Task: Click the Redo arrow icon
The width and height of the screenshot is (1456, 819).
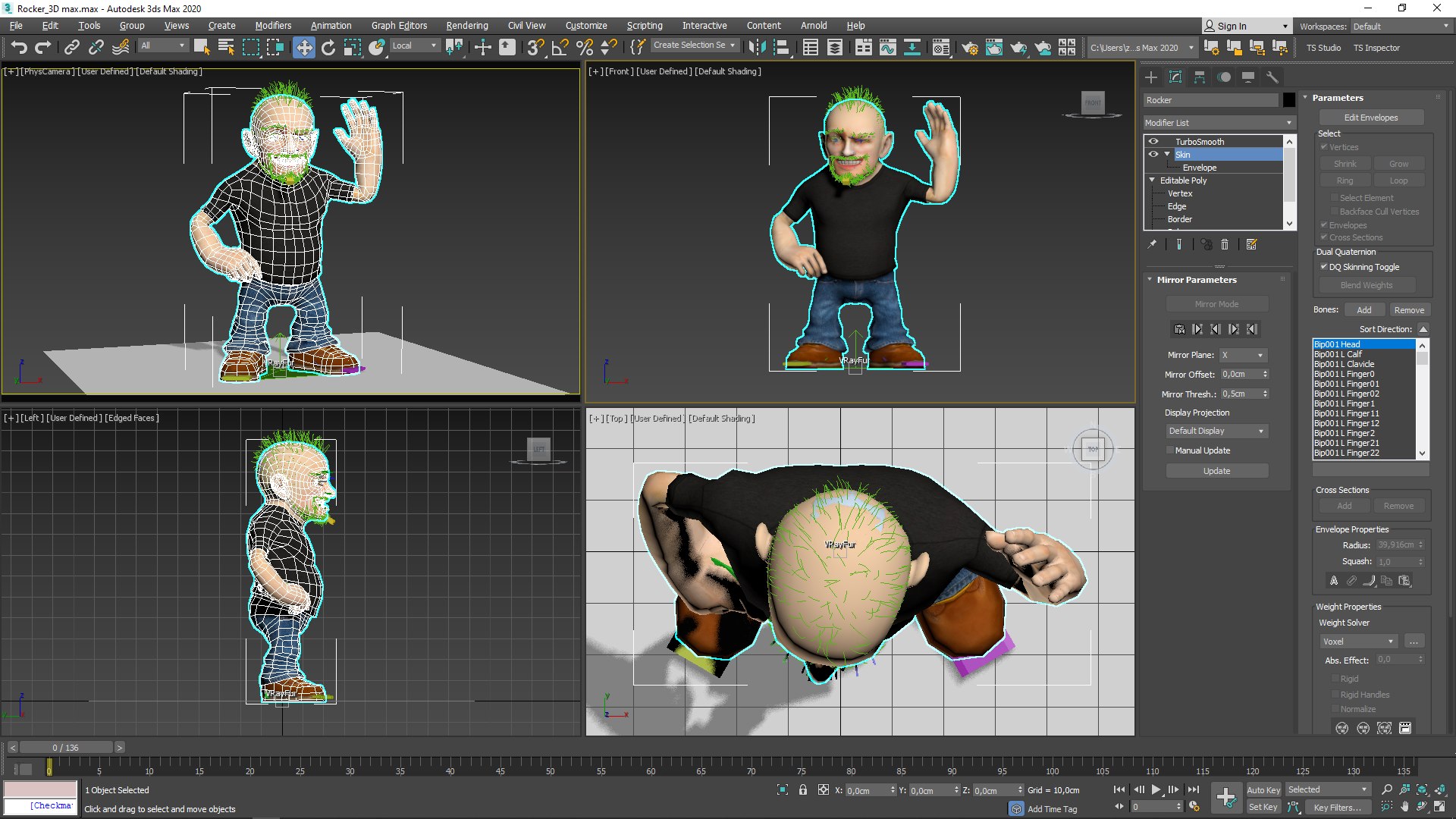Action: (x=43, y=47)
